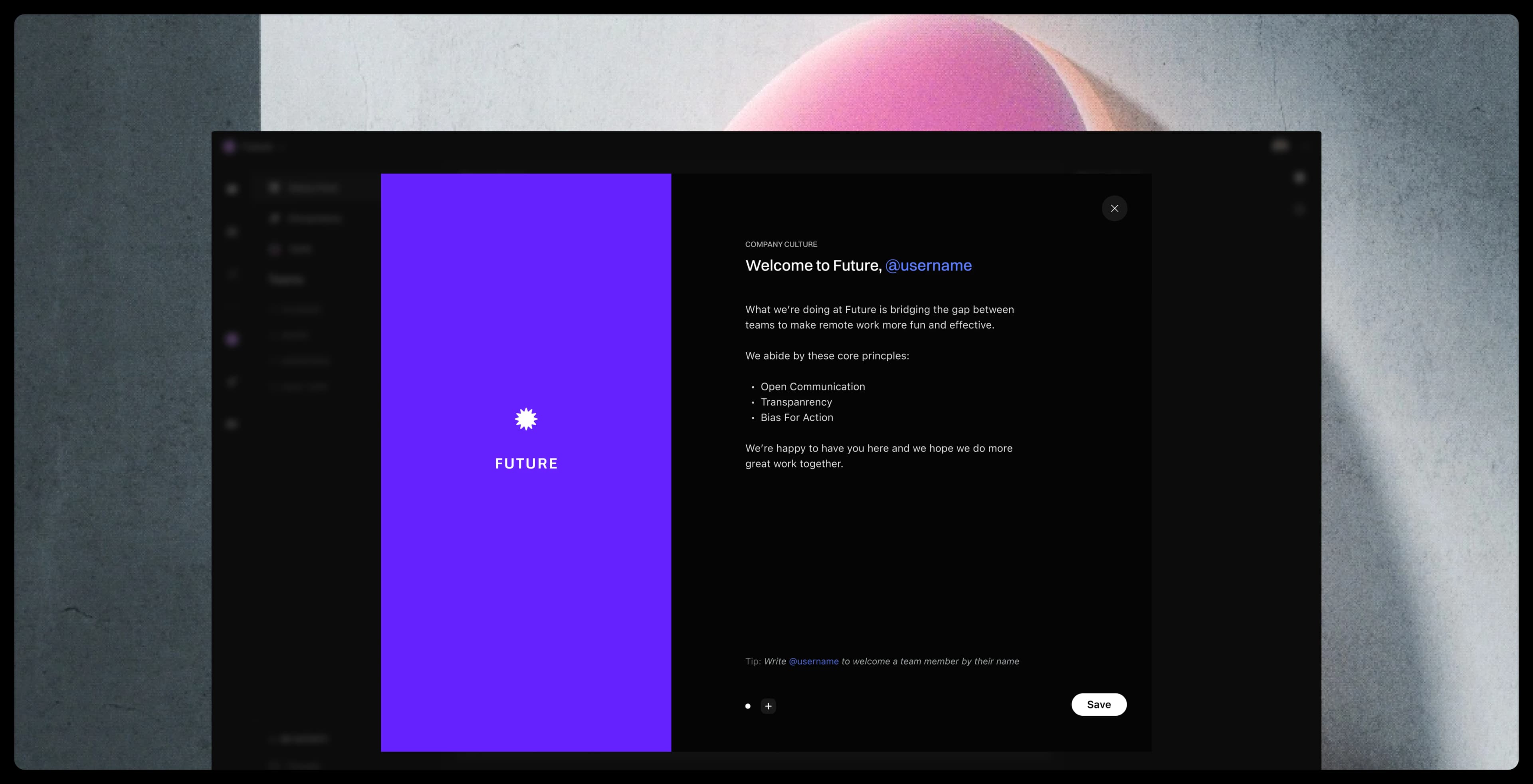Dismiss the Company Culture editor with the X

point(1115,208)
